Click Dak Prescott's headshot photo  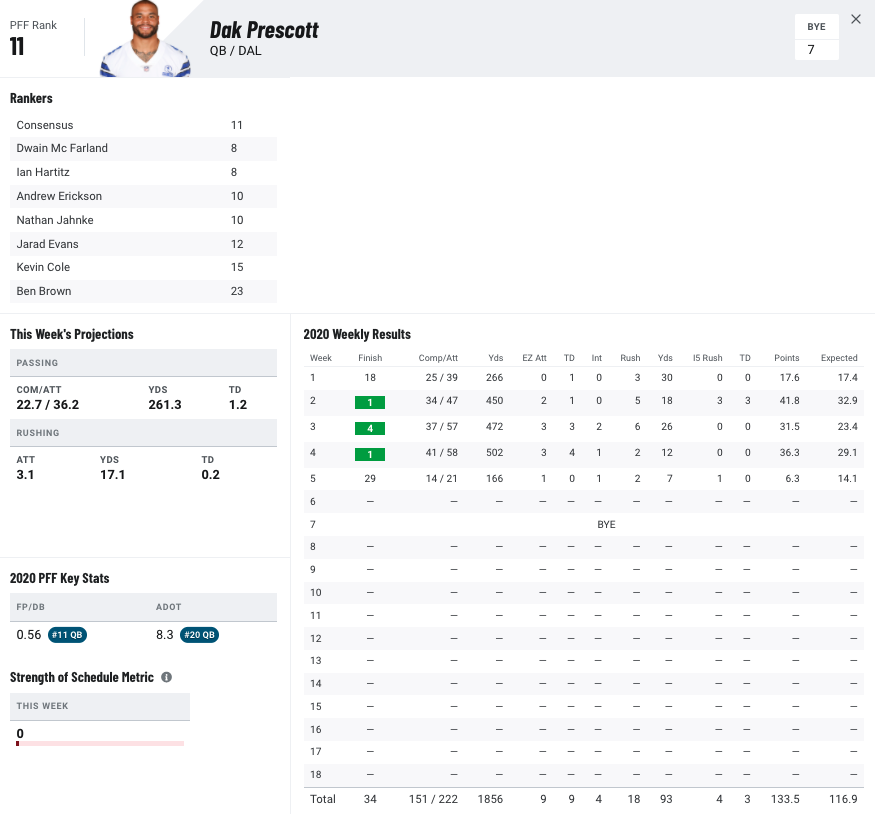click(x=145, y=39)
